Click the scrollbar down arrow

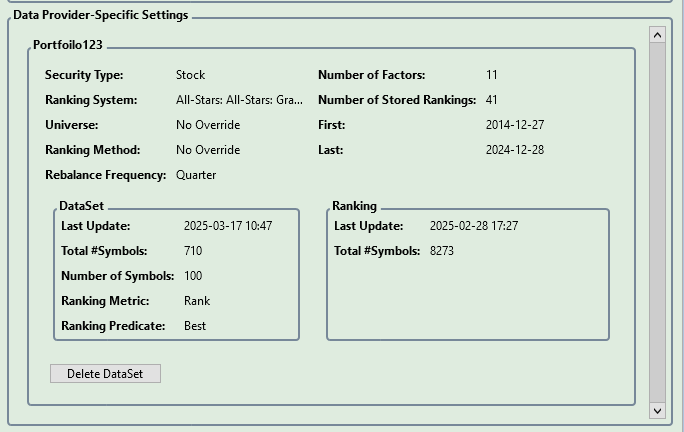click(x=657, y=410)
